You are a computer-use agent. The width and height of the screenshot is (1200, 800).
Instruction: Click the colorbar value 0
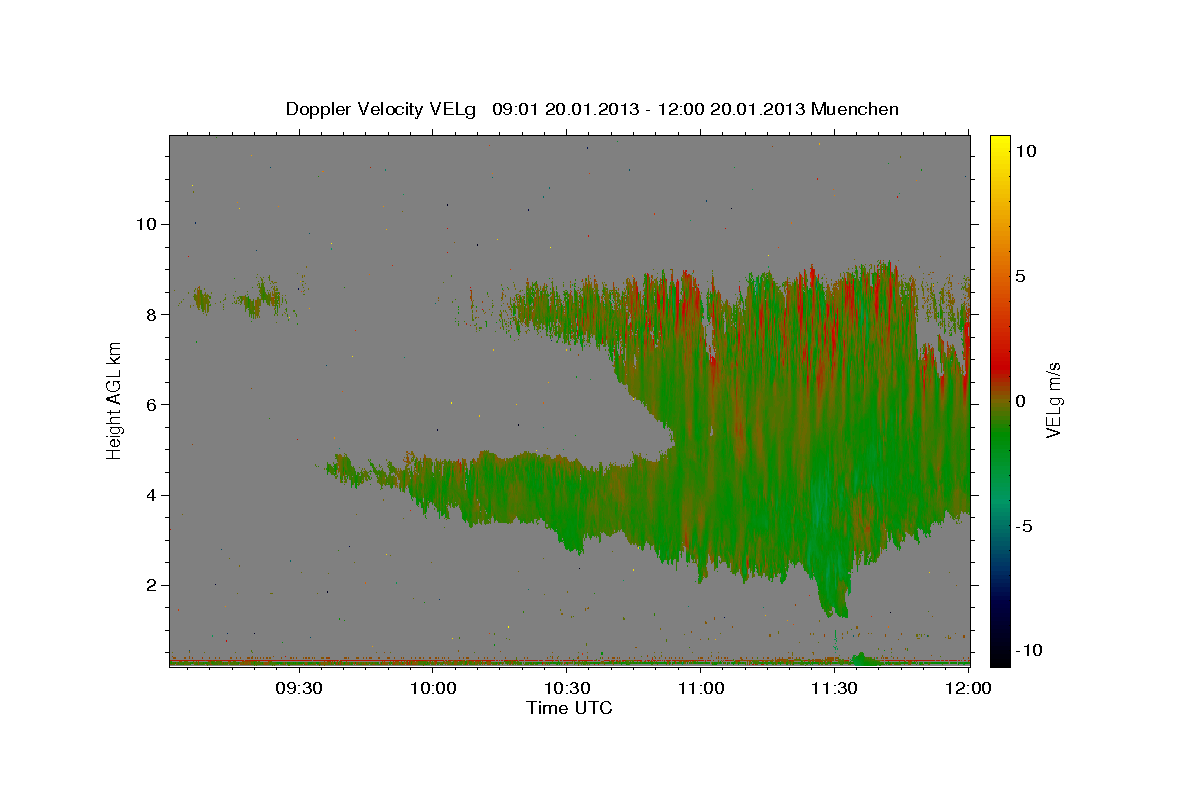[x=1020, y=401]
